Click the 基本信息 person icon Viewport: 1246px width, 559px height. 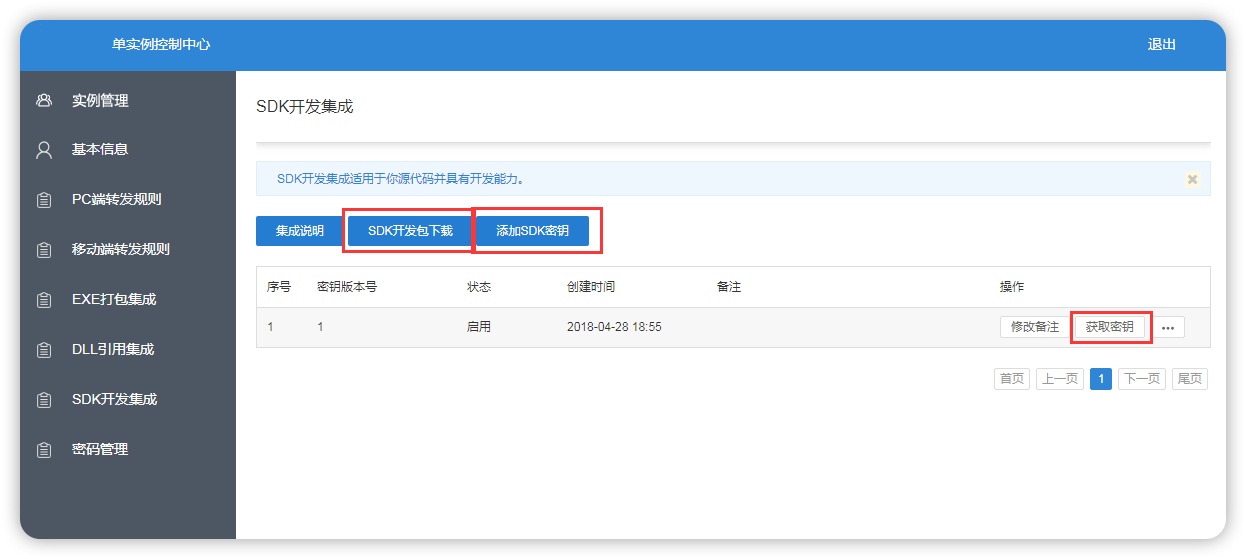[44, 150]
